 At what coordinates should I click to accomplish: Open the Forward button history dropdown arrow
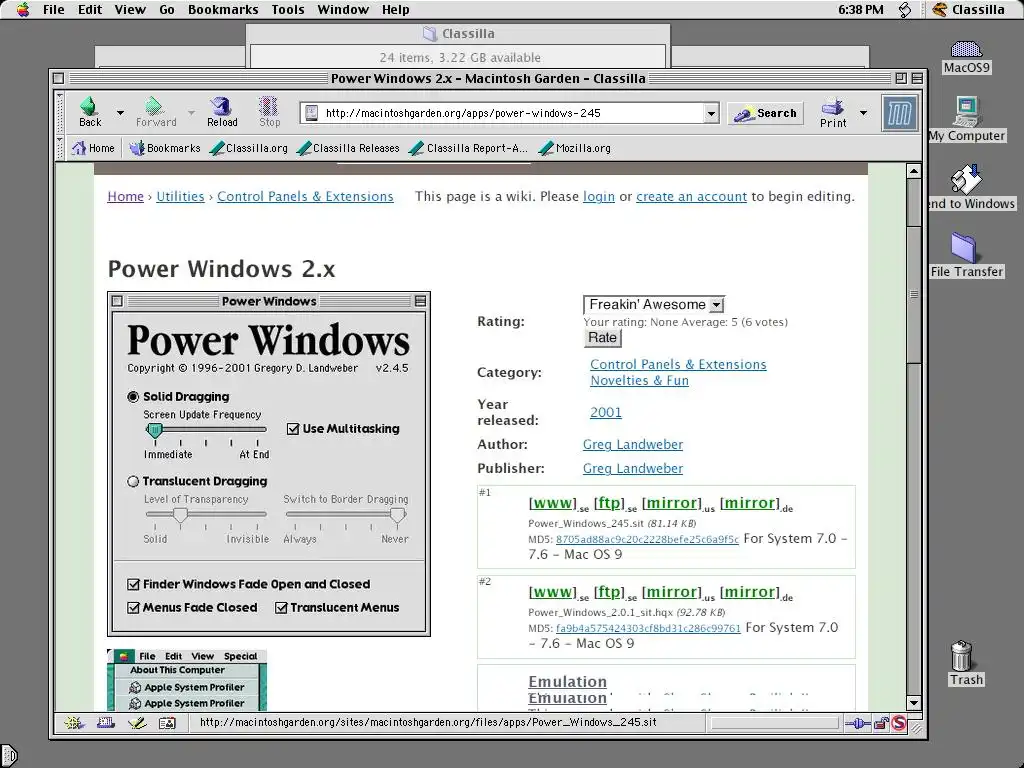pyautogui.click(x=191, y=113)
